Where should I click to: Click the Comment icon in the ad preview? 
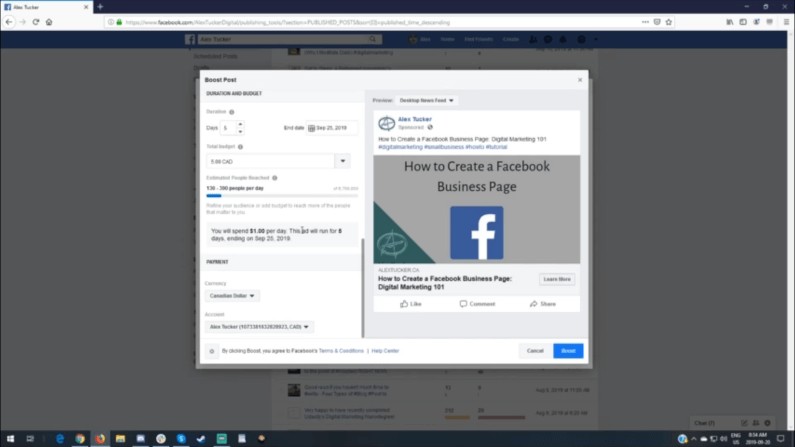(x=464, y=304)
